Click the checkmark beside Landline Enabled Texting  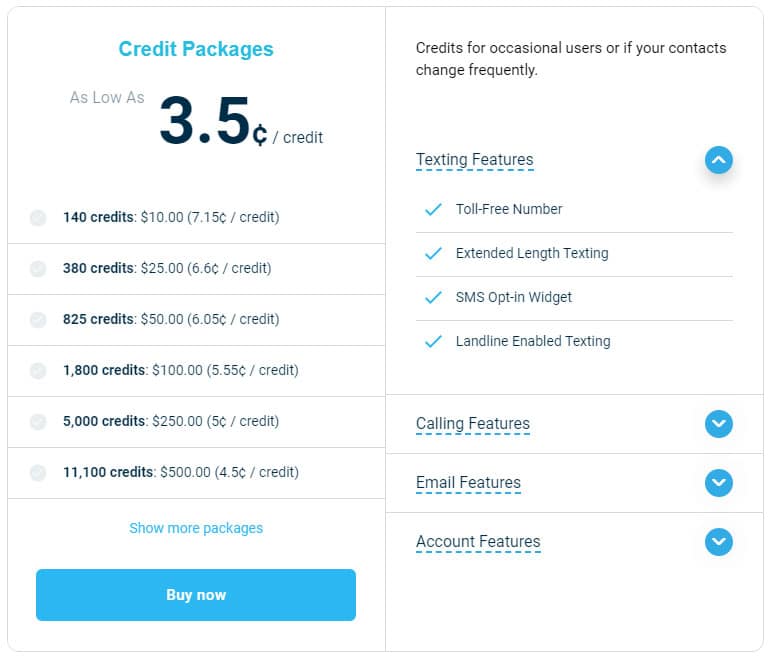[x=433, y=341]
